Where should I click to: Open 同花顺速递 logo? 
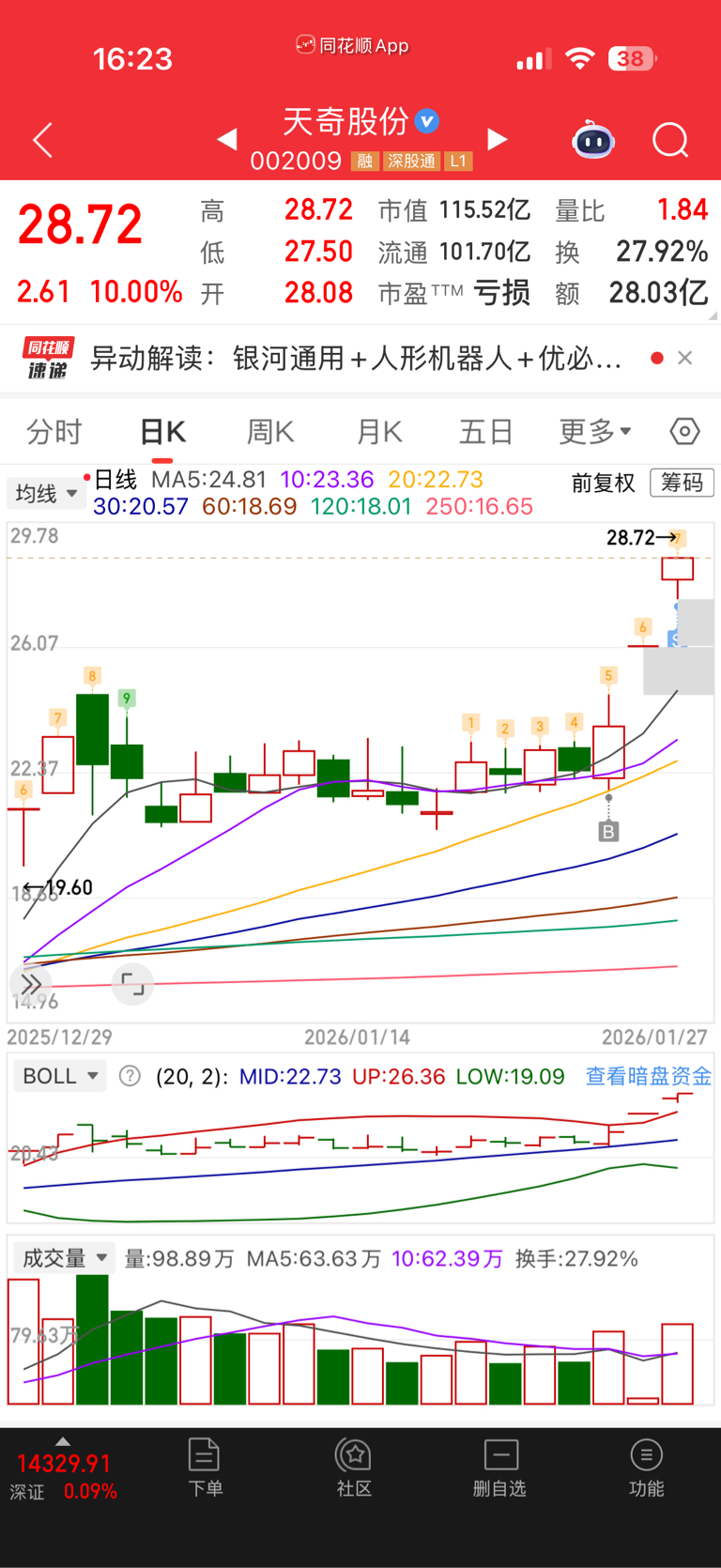point(48,358)
